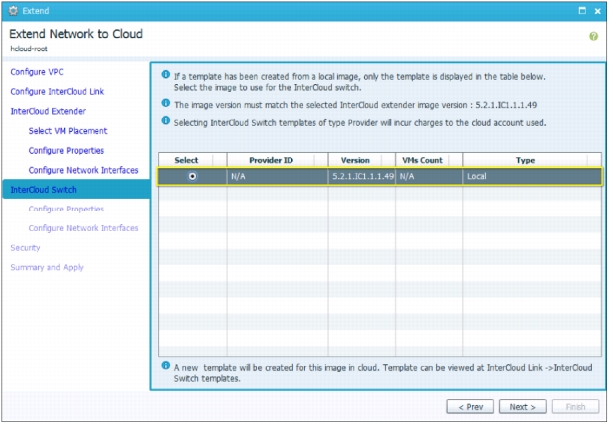The image size is (609, 424).
Task: Open InterCloud Extender step
Action: (48, 111)
